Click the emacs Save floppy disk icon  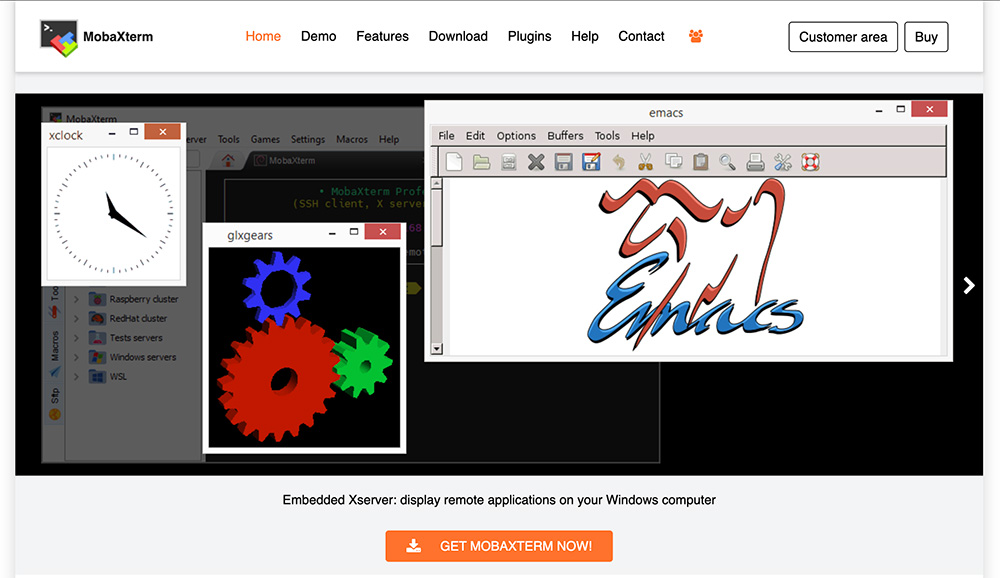(x=563, y=162)
